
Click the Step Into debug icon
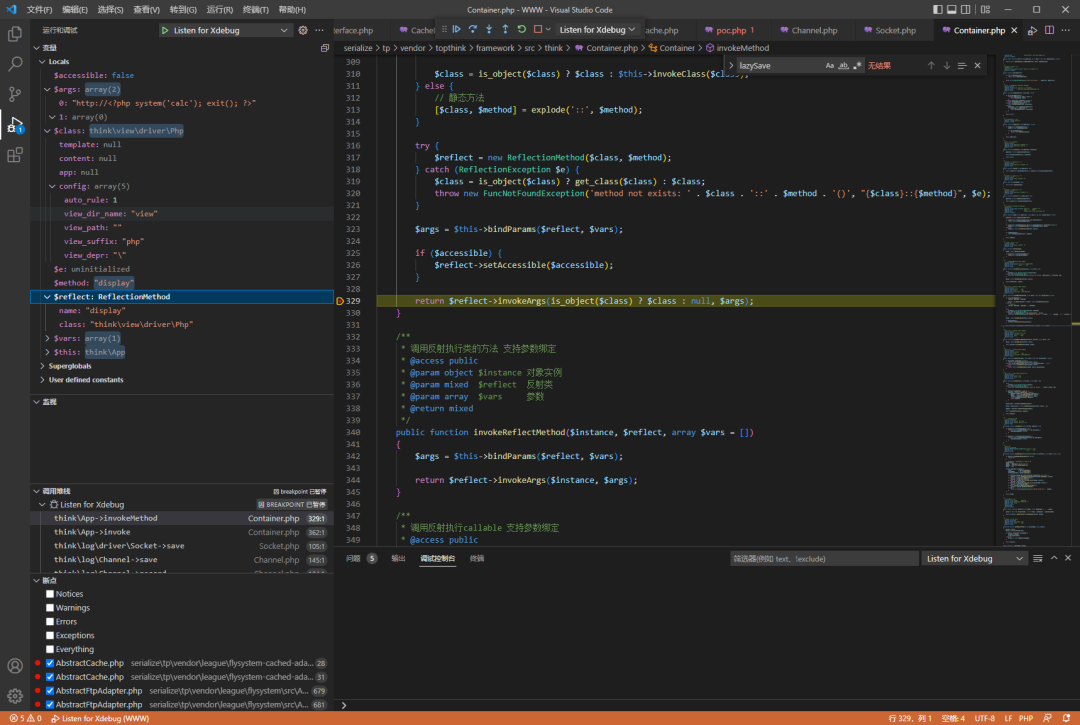coord(488,30)
